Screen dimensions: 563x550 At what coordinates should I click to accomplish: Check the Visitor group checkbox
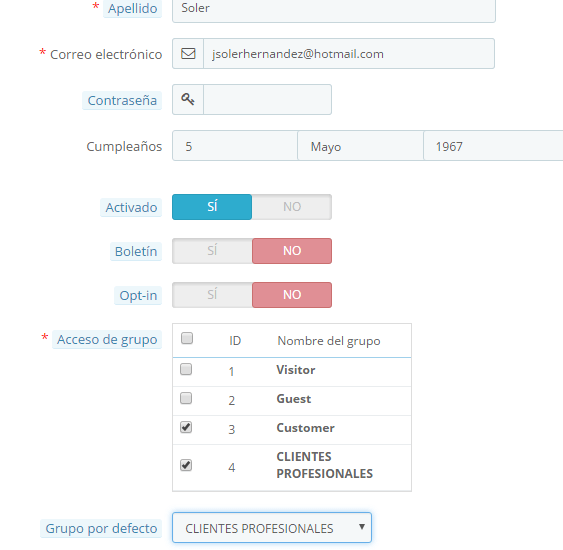(186, 369)
